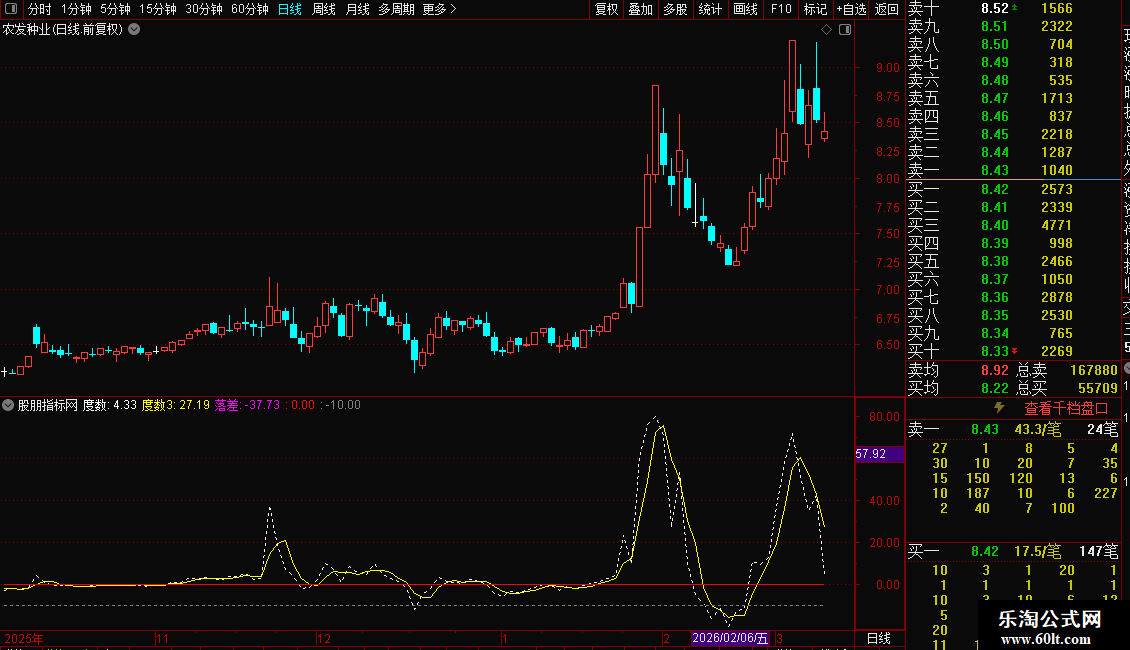1130x650 pixels.
Task: Select the 买十 8.33 order row
Action: [1013, 351]
